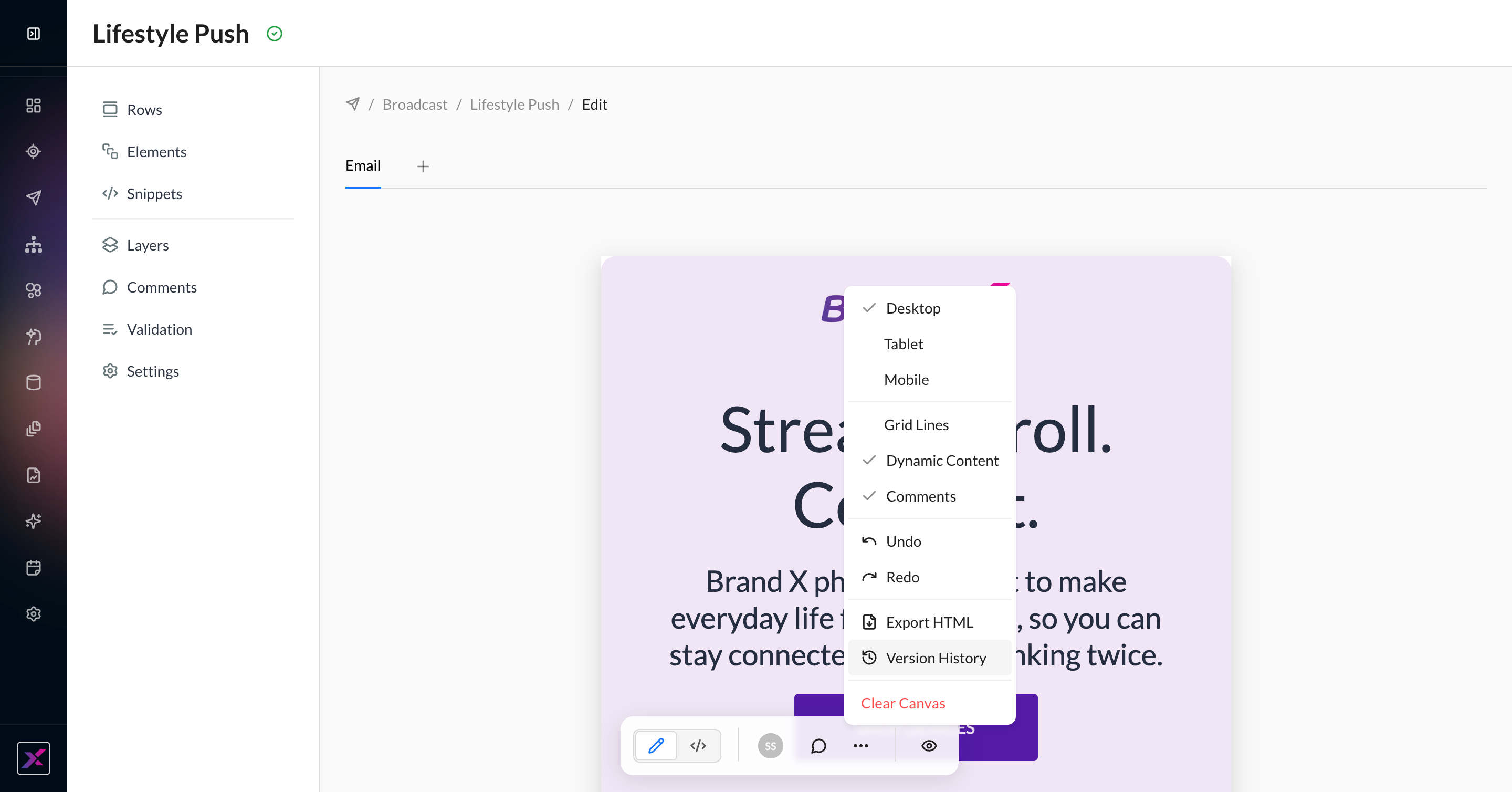The image size is (1512, 792).
Task: Preview the email with the eye icon
Action: point(929,746)
